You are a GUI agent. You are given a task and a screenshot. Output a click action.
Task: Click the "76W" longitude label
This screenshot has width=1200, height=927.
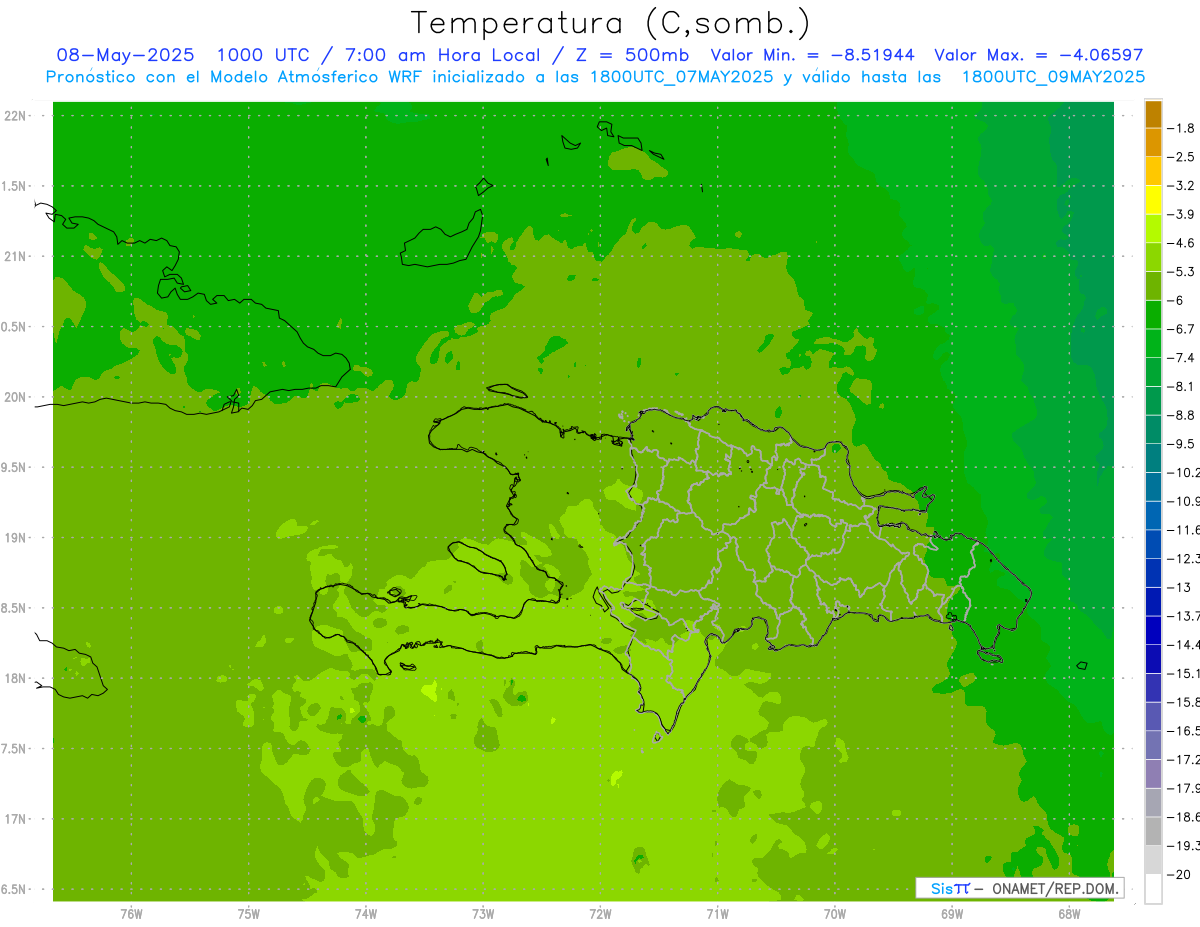click(131, 914)
